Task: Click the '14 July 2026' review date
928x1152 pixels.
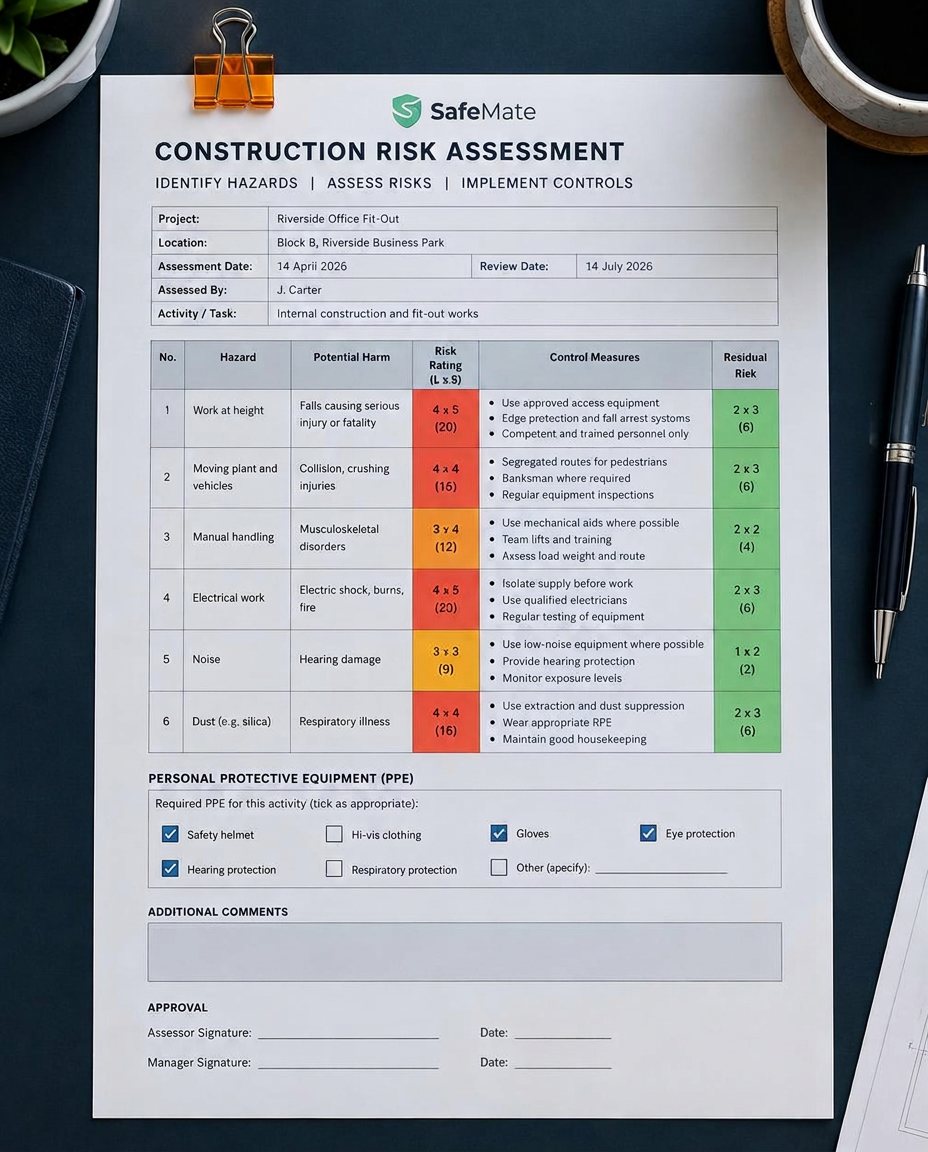Action: [x=619, y=266]
